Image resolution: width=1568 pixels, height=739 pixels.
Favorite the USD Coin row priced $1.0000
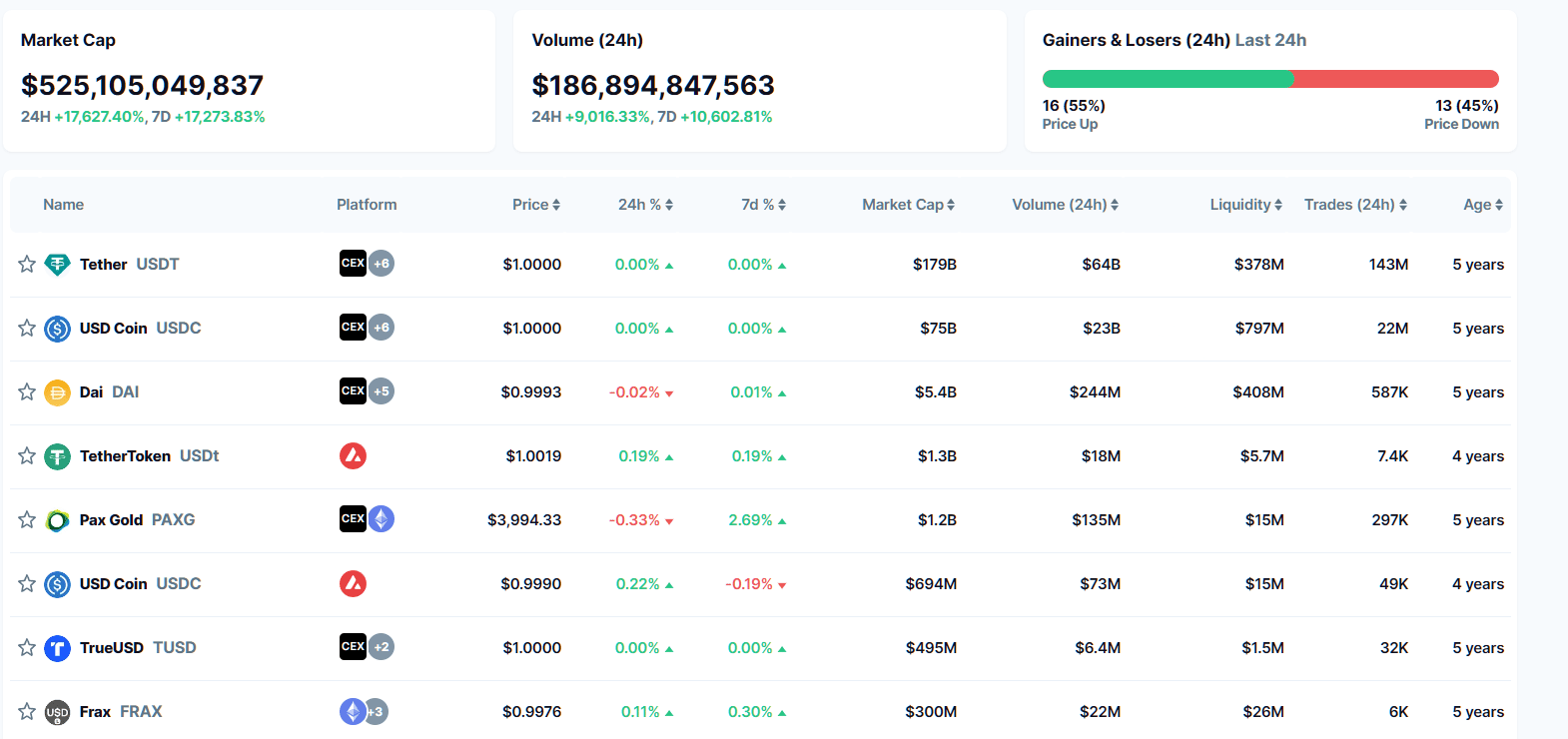[x=27, y=328]
